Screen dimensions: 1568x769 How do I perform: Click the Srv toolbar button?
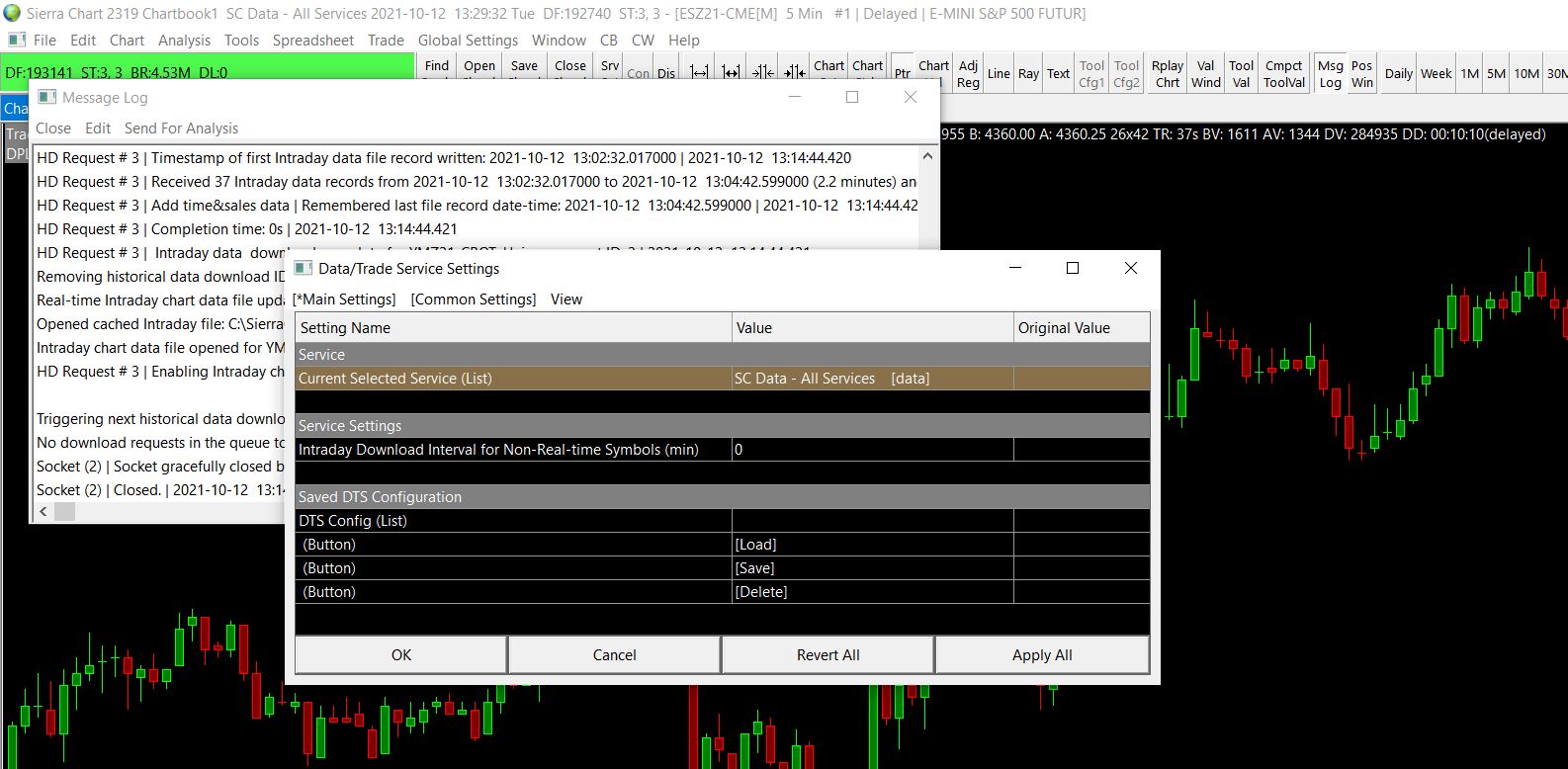click(x=610, y=67)
